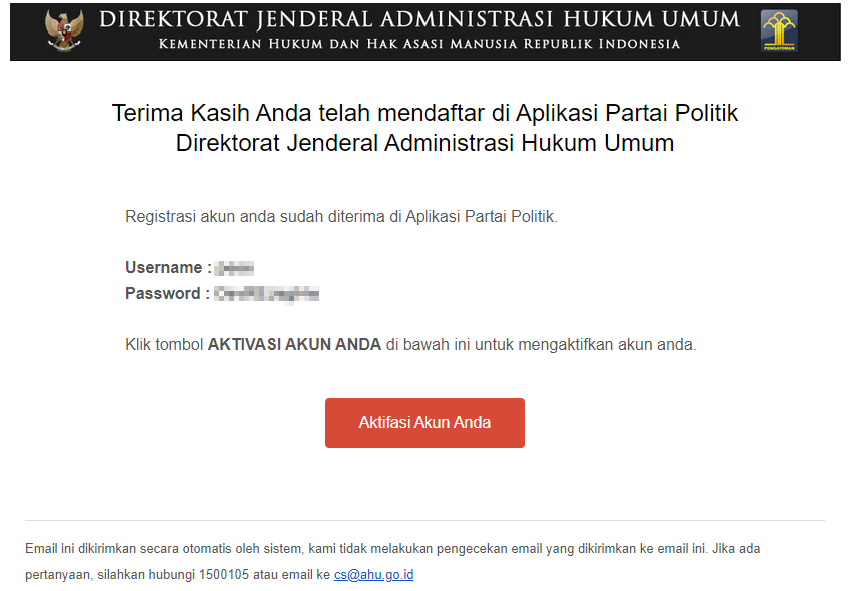The image size is (852, 591).
Task: Click the Garuda Pancasila emblem in header
Action: [x=64, y=30]
